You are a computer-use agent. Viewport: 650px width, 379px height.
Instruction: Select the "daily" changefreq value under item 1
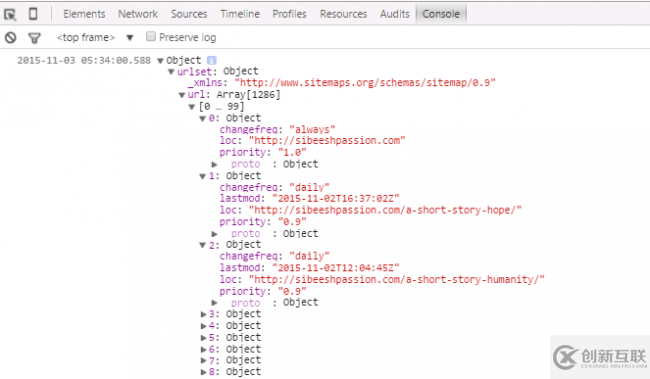309,187
